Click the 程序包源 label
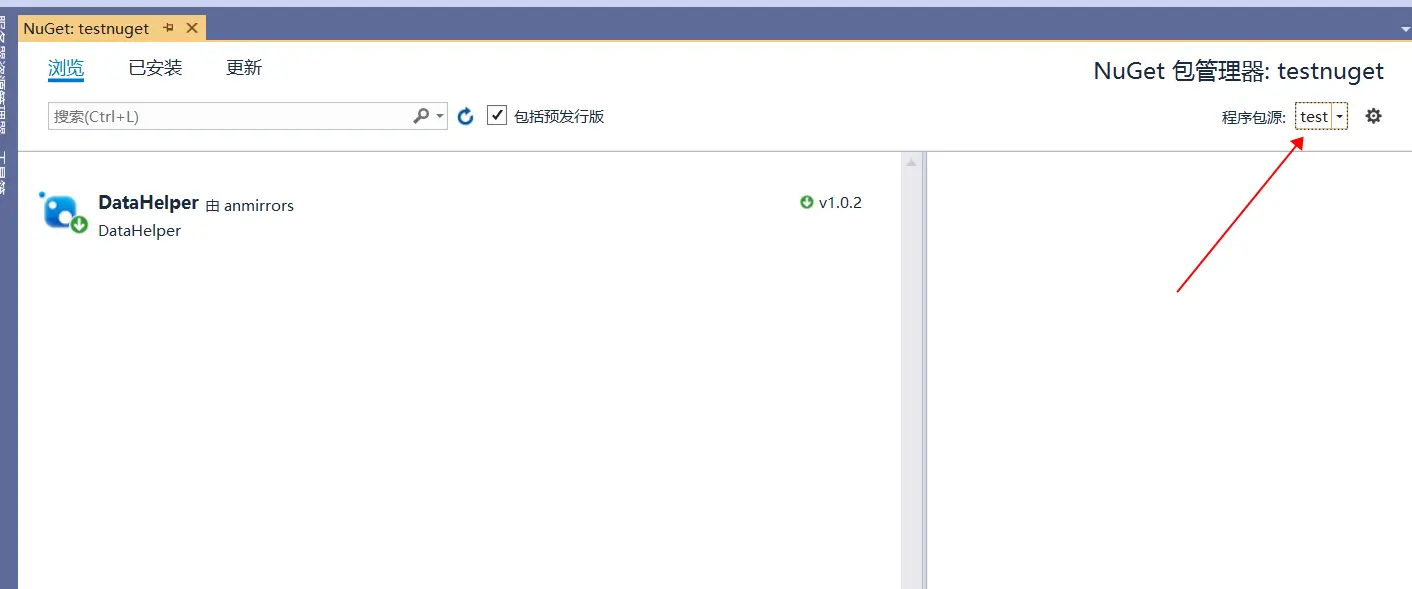This screenshot has width=1412, height=589. (1254, 117)
